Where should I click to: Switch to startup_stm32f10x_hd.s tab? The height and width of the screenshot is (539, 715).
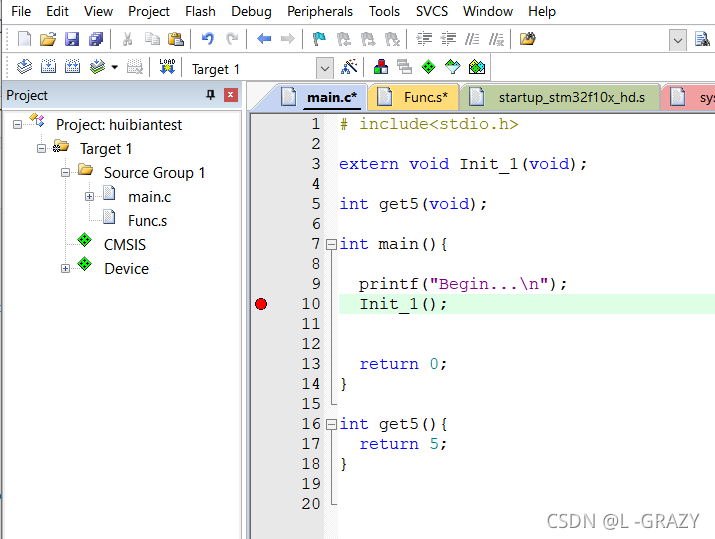coord(561,97)
